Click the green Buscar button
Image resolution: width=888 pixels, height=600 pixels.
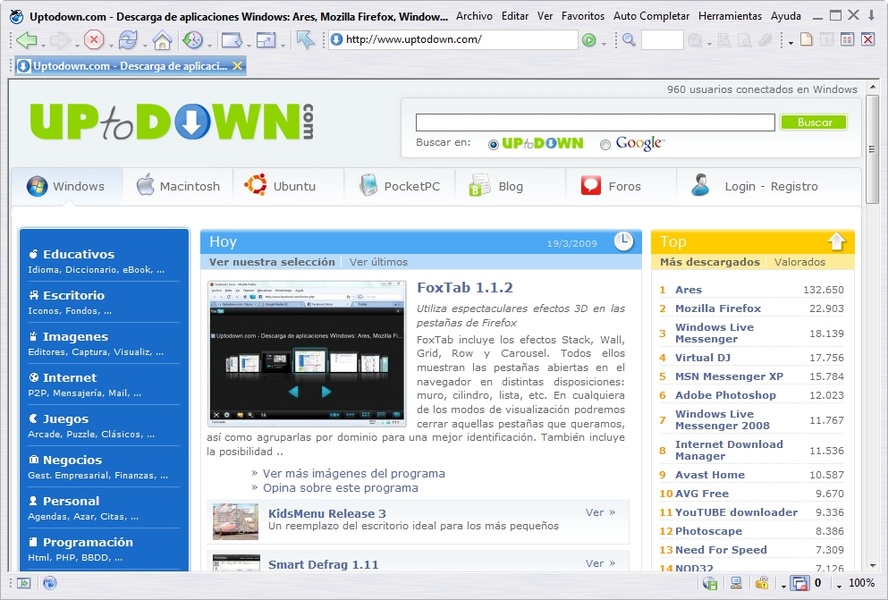pos(814,122)
